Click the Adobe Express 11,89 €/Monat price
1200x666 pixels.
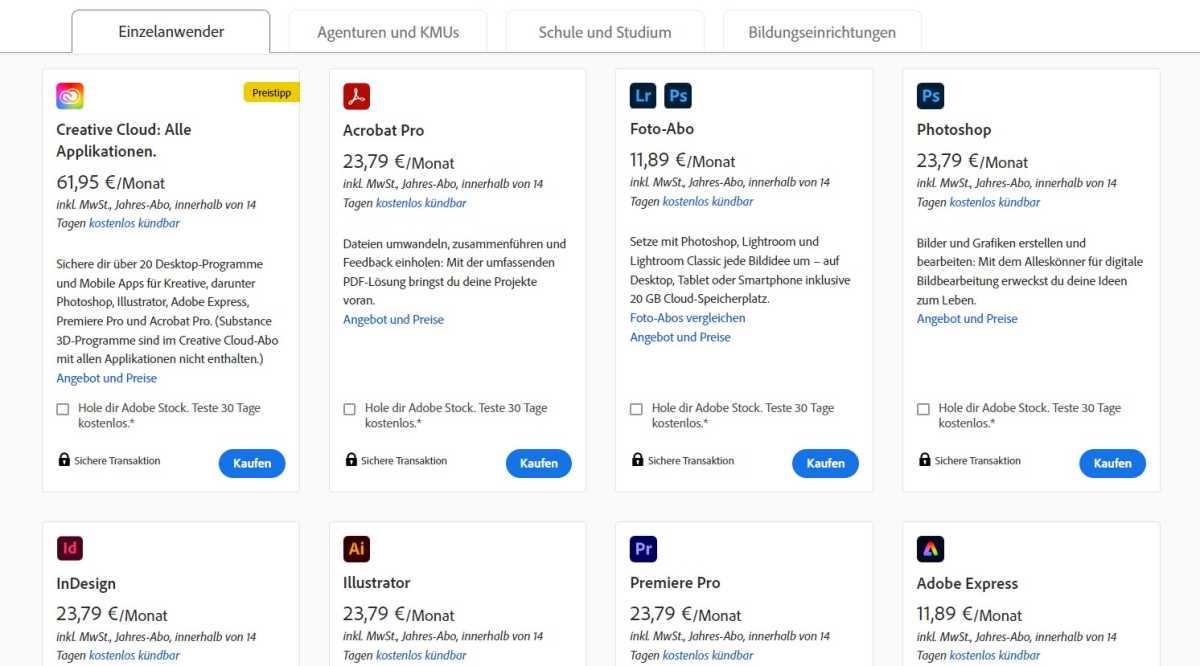[970, 614]
